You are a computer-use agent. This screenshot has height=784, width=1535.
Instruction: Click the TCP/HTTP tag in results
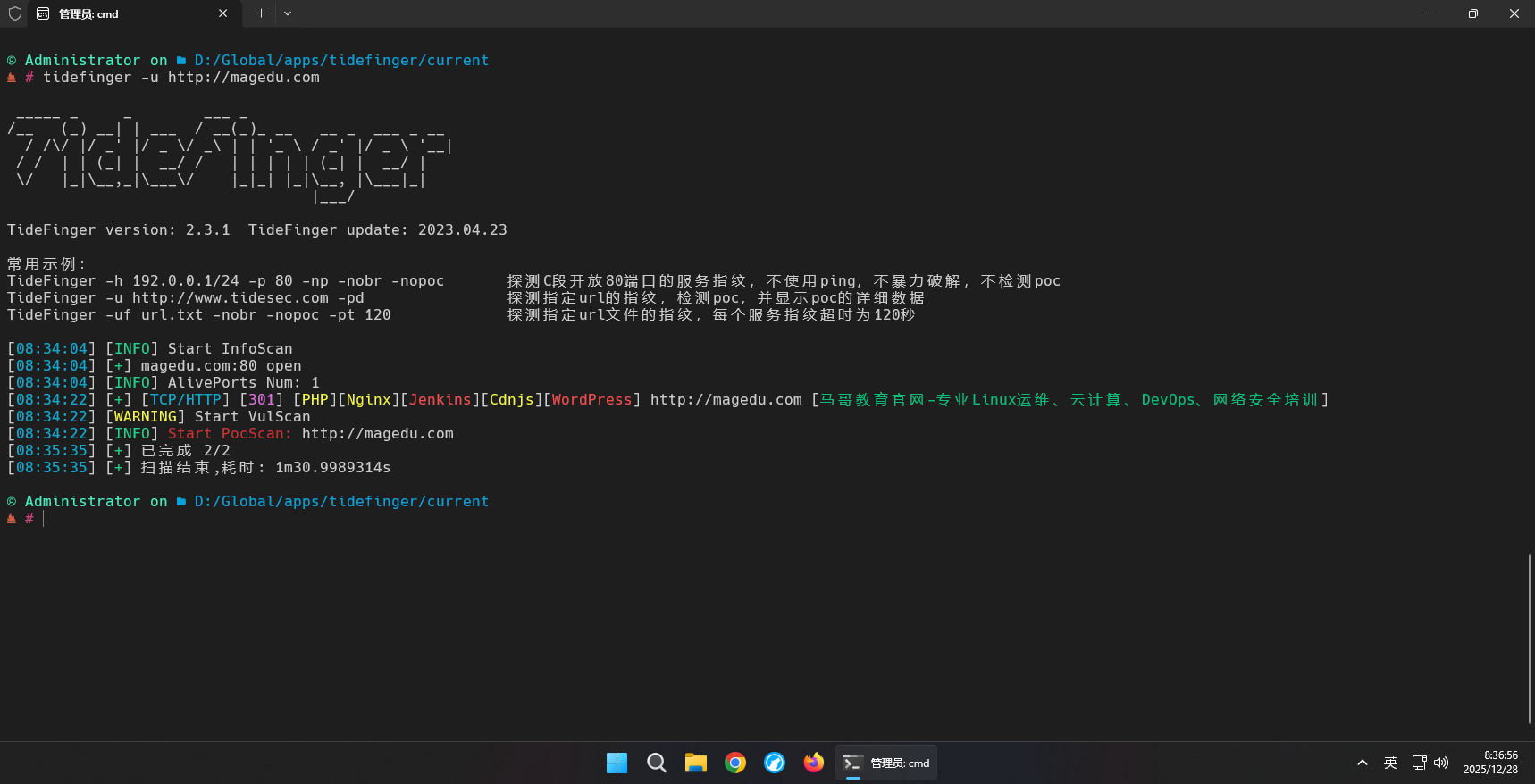pos(186,400)
